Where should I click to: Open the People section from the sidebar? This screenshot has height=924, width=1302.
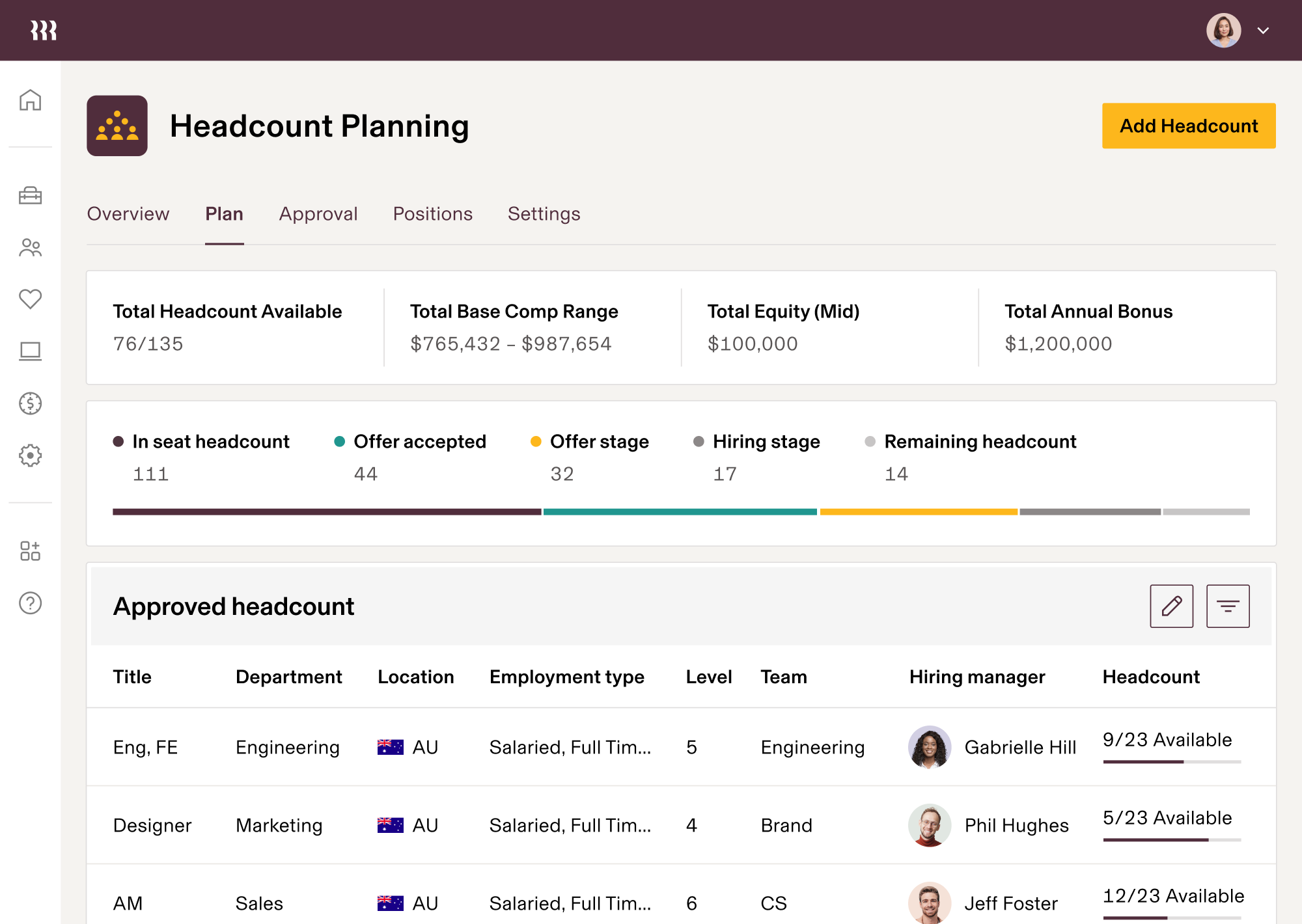(30, 248)
